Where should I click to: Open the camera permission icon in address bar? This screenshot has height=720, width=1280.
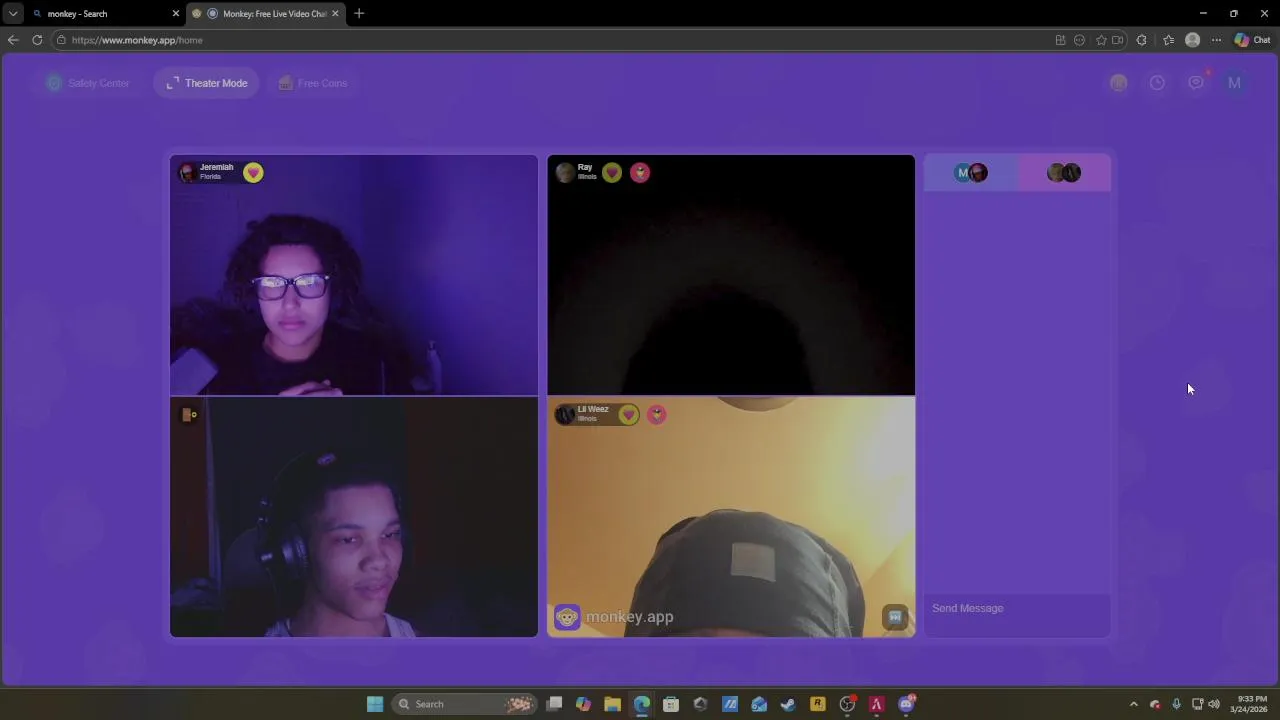point(1118,40)
